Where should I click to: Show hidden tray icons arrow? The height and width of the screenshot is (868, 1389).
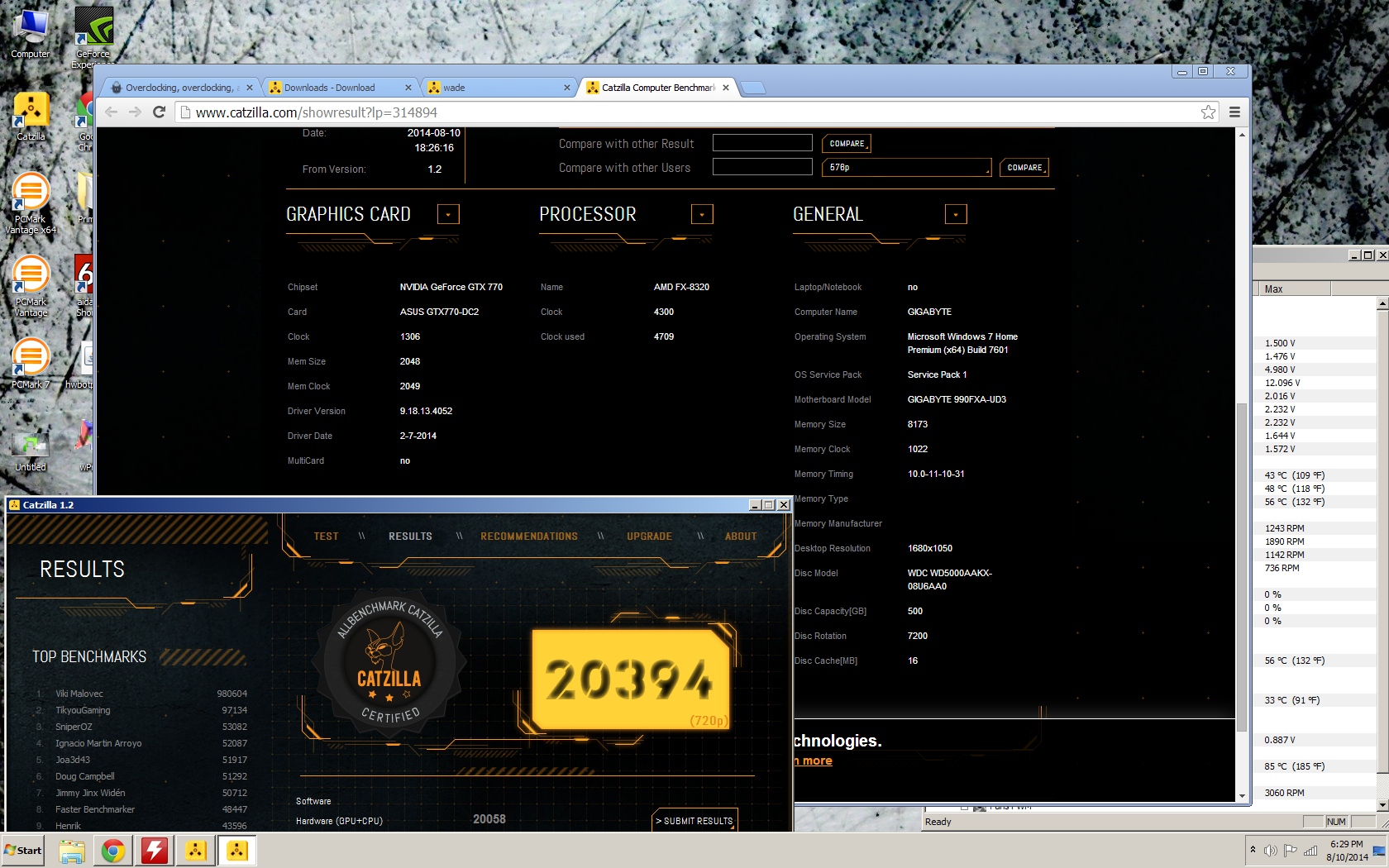pos(1253,851)
